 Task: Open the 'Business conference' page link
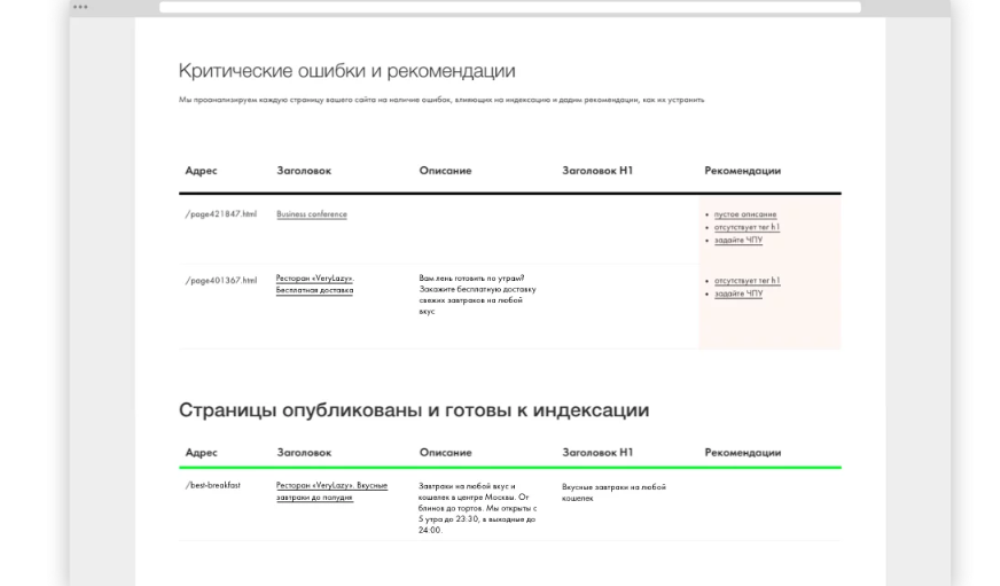coord(309,212)
